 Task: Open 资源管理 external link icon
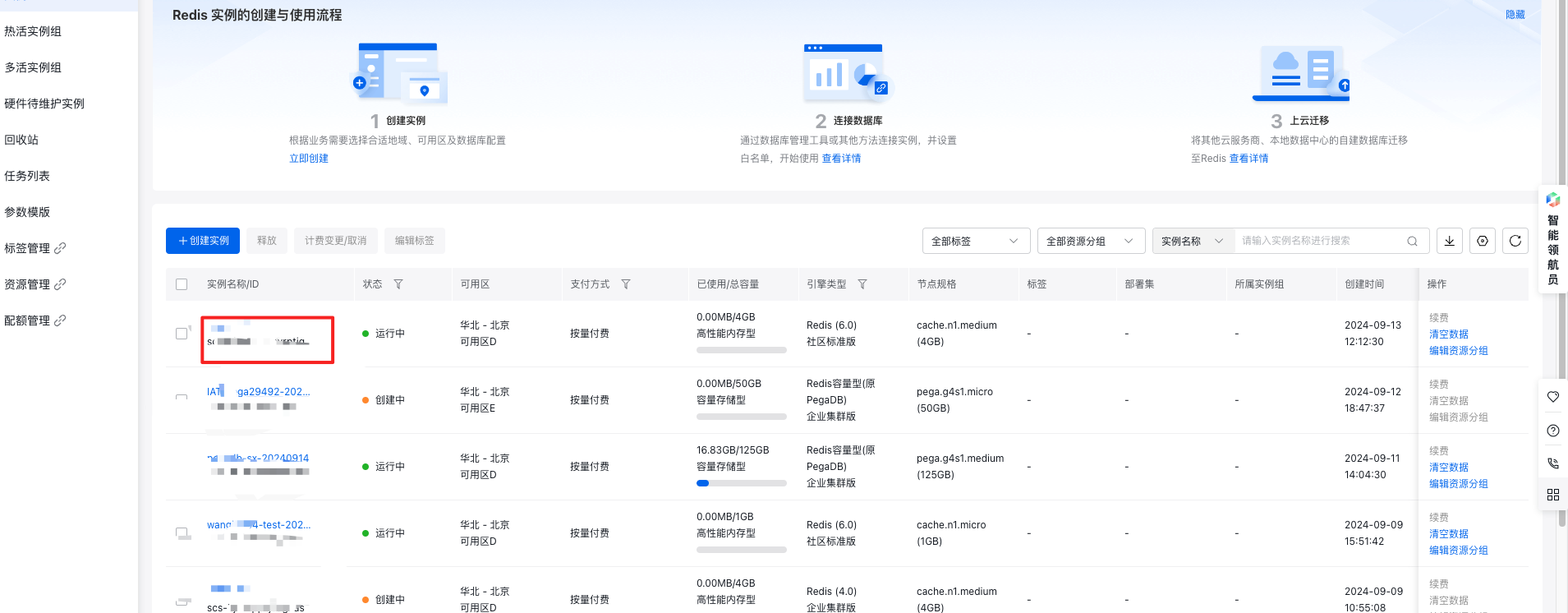coord(60,284)
